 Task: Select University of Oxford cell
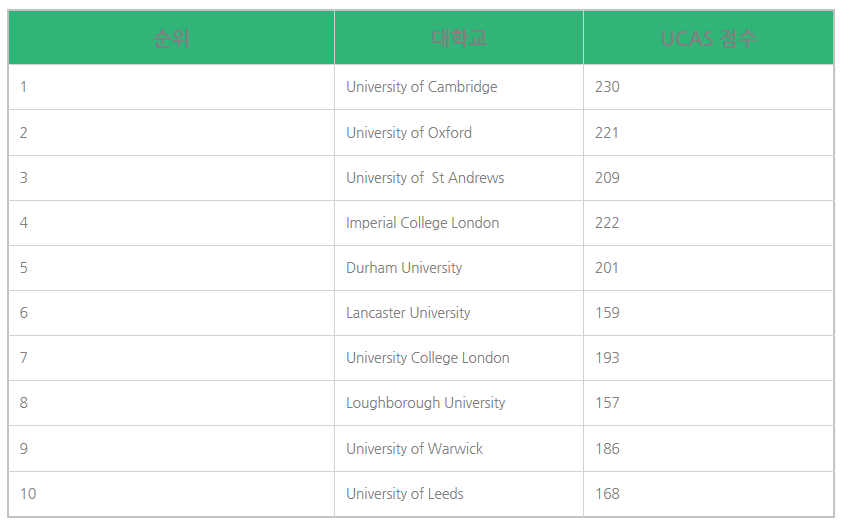point(459,133)
